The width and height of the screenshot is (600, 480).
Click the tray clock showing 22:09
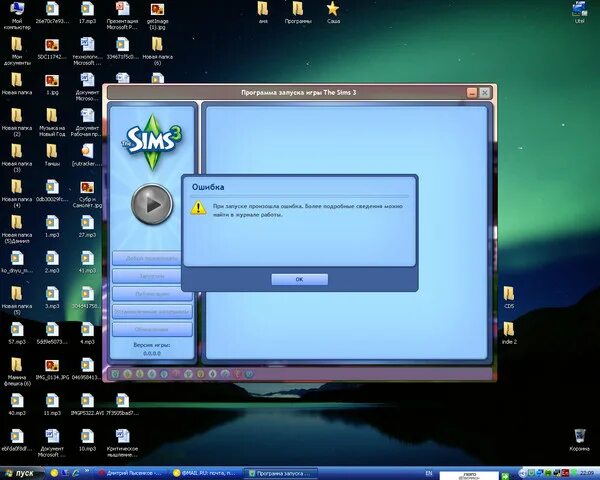point(587,474)
